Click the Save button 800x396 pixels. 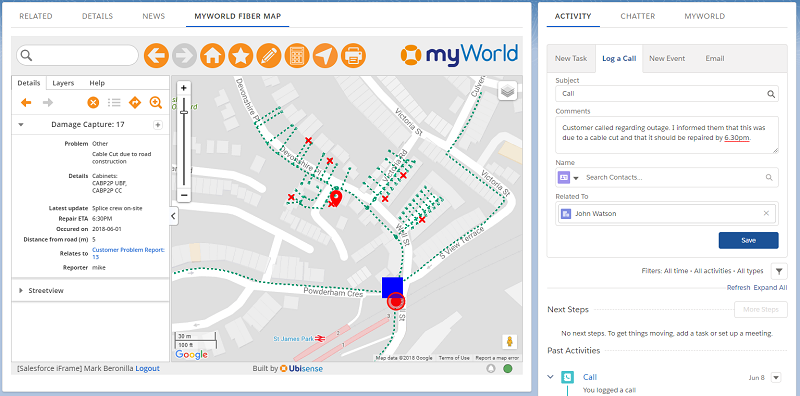[x=748, y=240]
